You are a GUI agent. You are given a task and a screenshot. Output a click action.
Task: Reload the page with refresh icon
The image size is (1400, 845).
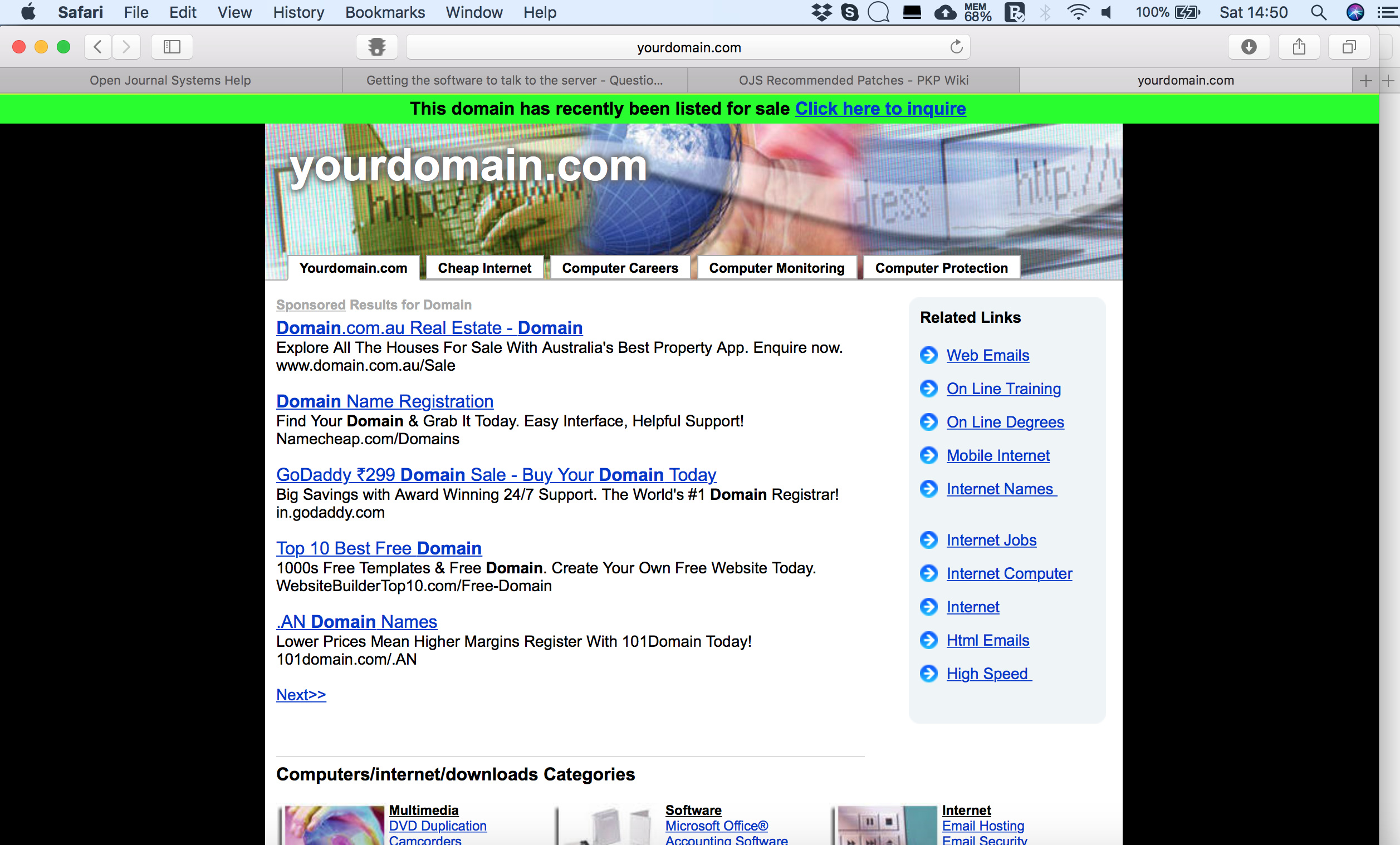pos(956,47)
